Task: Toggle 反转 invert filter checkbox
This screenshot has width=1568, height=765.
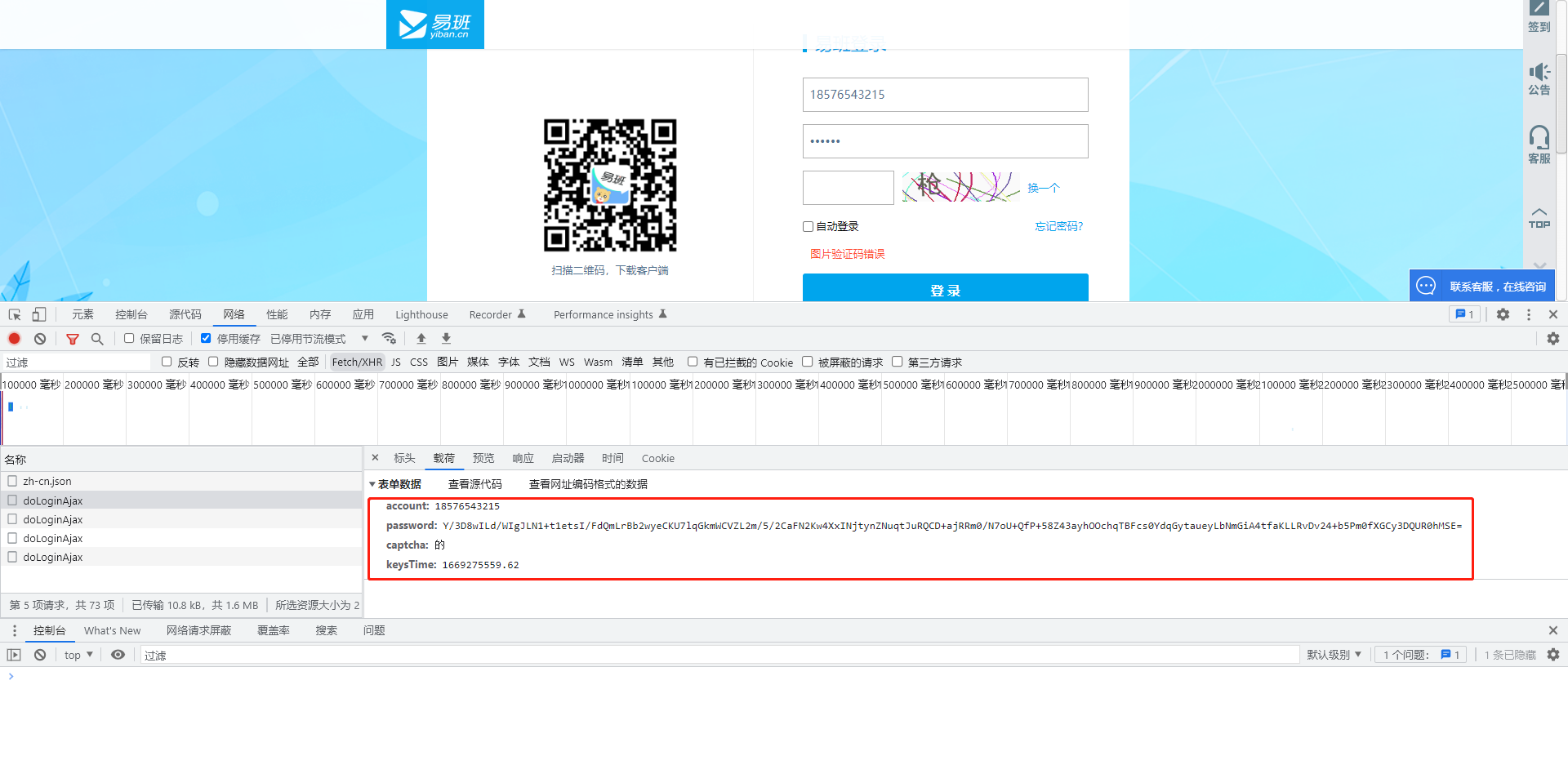Action: point(167,362)
